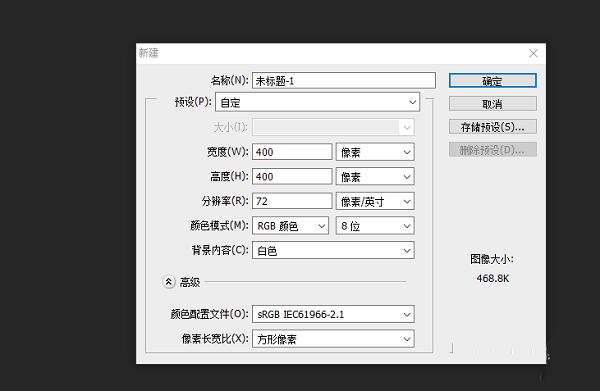
Task: Click the 颜色模式(M) label
Action: click(x=219, y=225)
